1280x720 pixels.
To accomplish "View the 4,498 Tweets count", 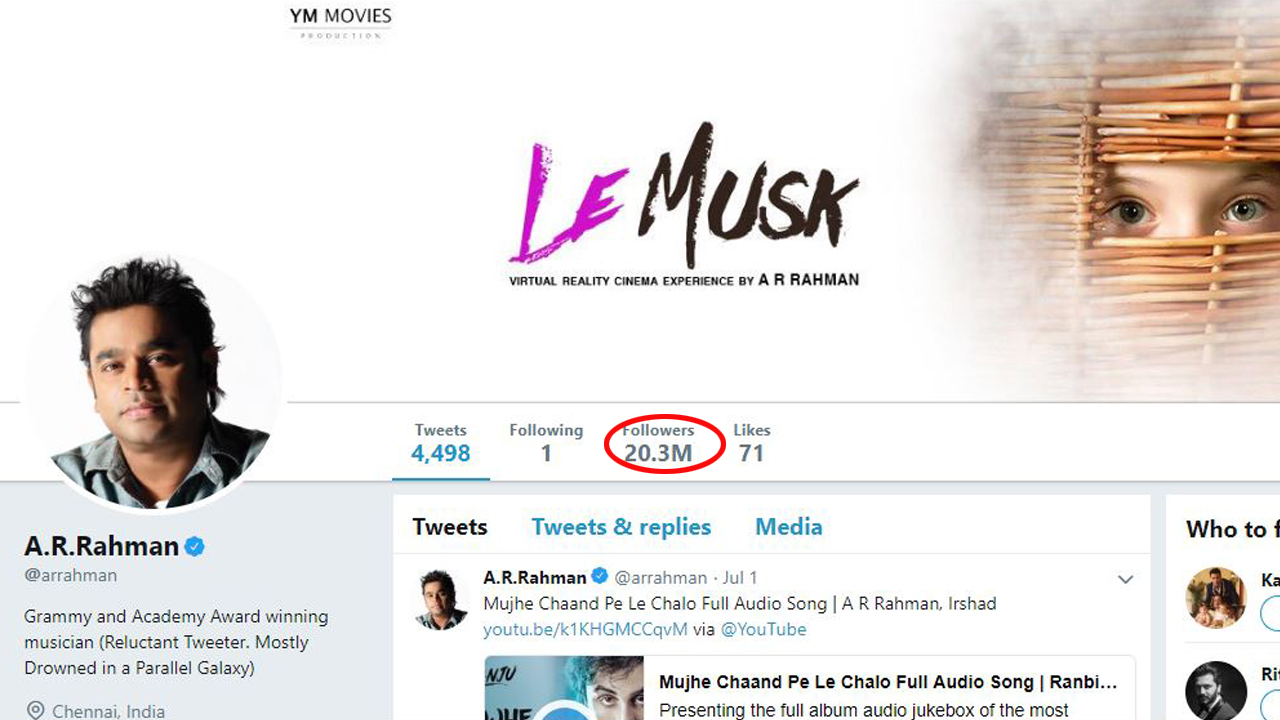I will [x=441, y=443].
